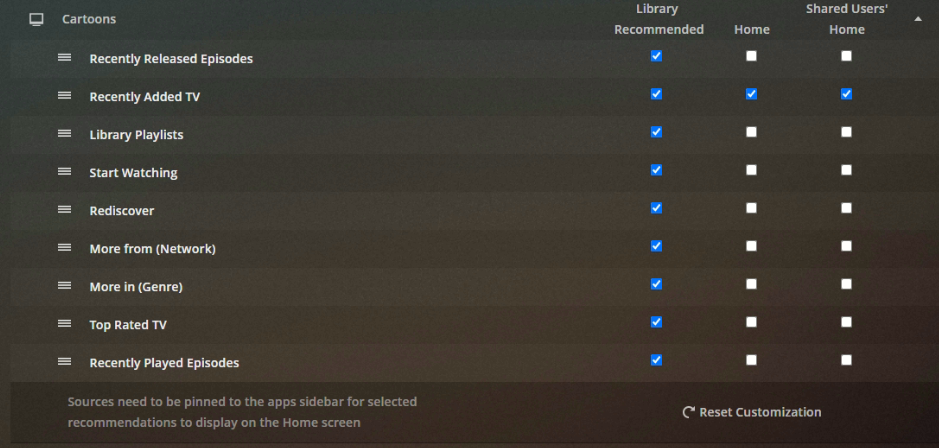Click the Reset Customization refresh icon
This screenshot has width=939, height=448.
(x=689, y=412)
